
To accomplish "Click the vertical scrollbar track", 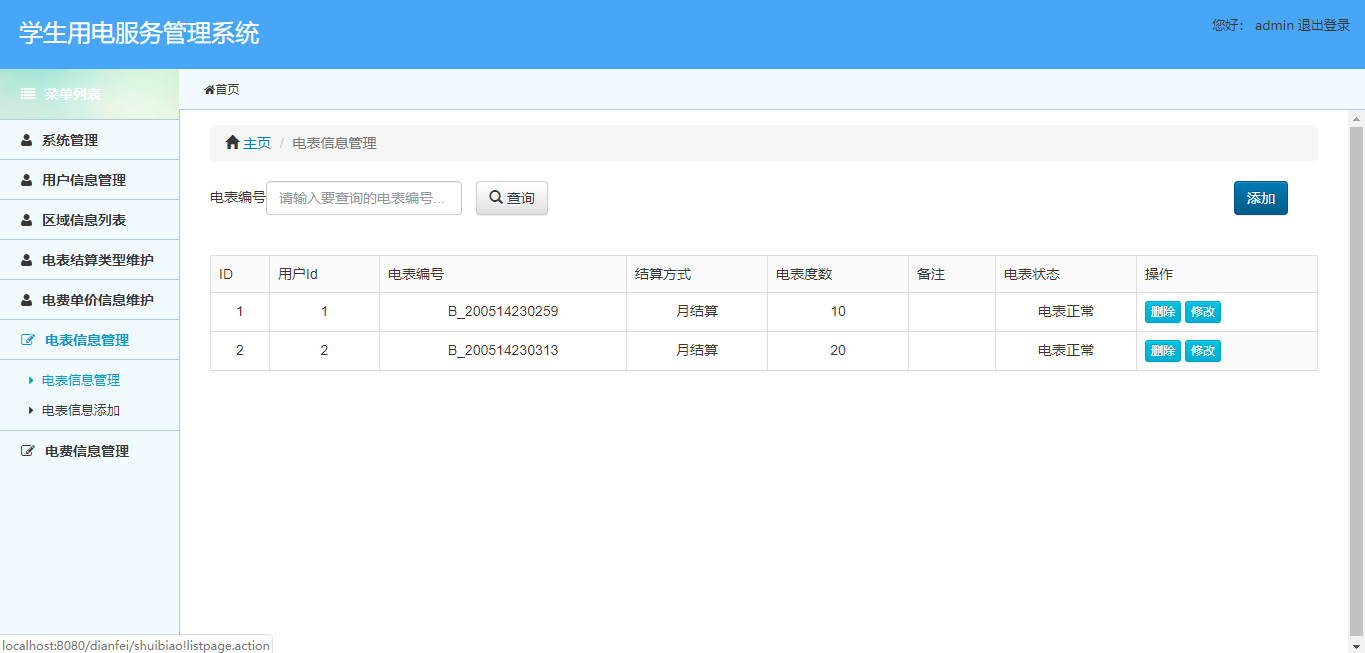I will (x=1357, y=380).
